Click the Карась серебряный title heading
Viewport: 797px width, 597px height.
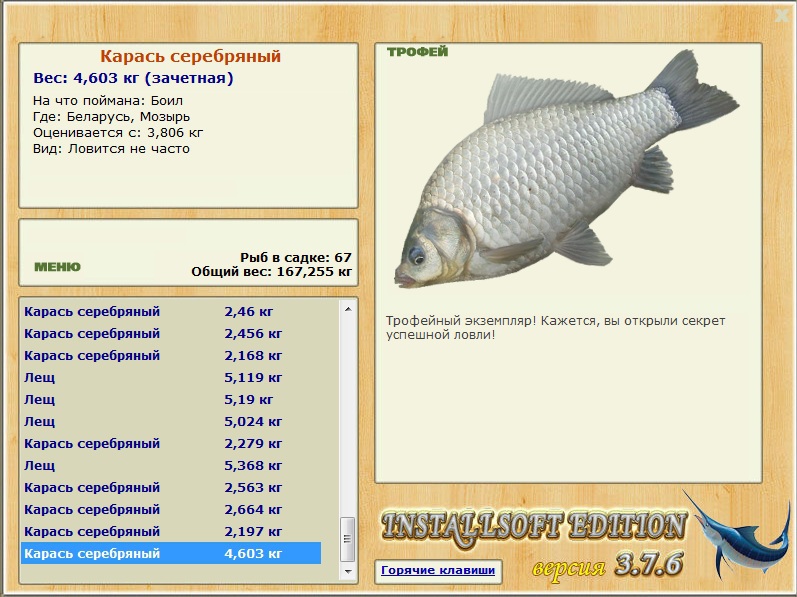point(190,56)
